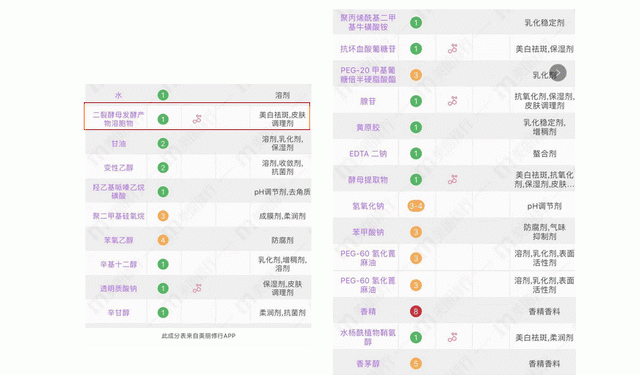Open the 透明质酸钠 ingredient link

[x=118, y=288]
